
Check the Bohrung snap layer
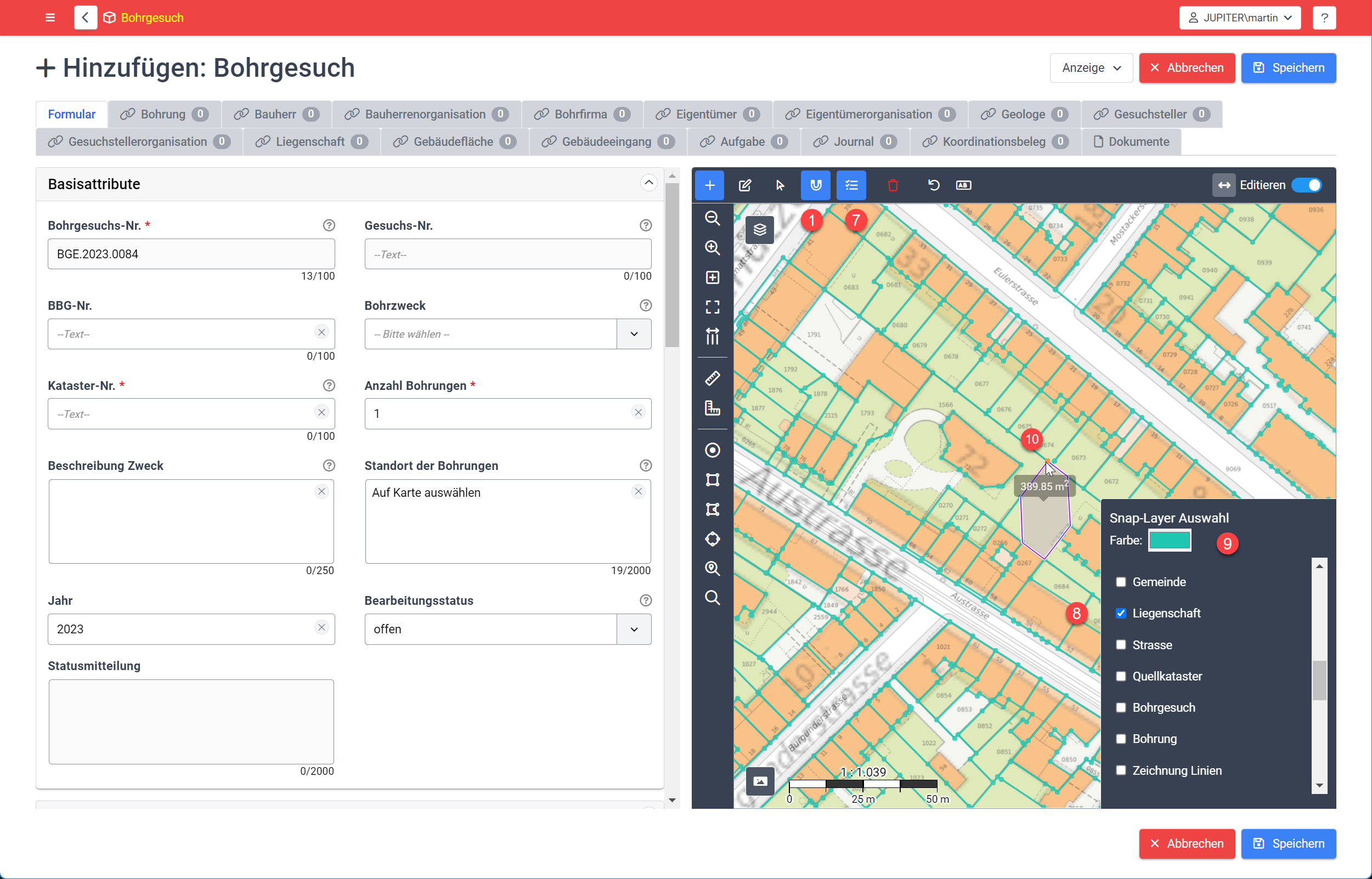tap(1121, 739)
